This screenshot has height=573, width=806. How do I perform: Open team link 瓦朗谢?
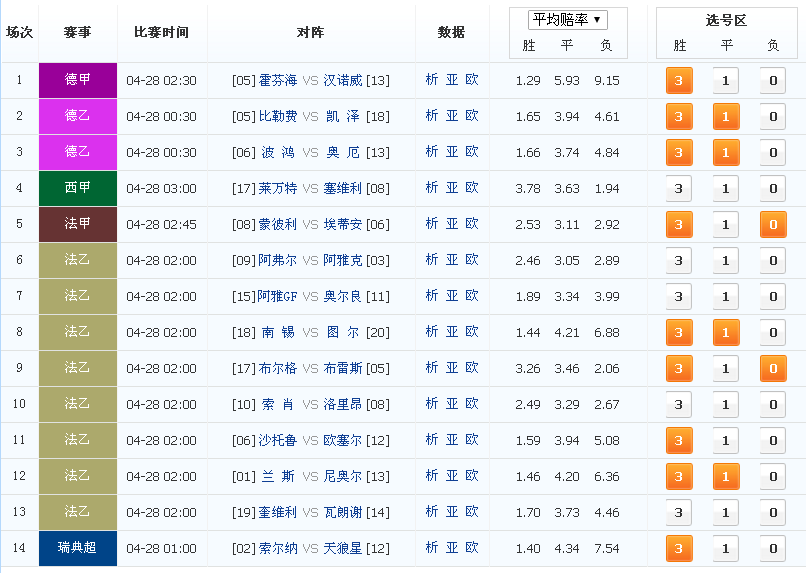[343, 512]
